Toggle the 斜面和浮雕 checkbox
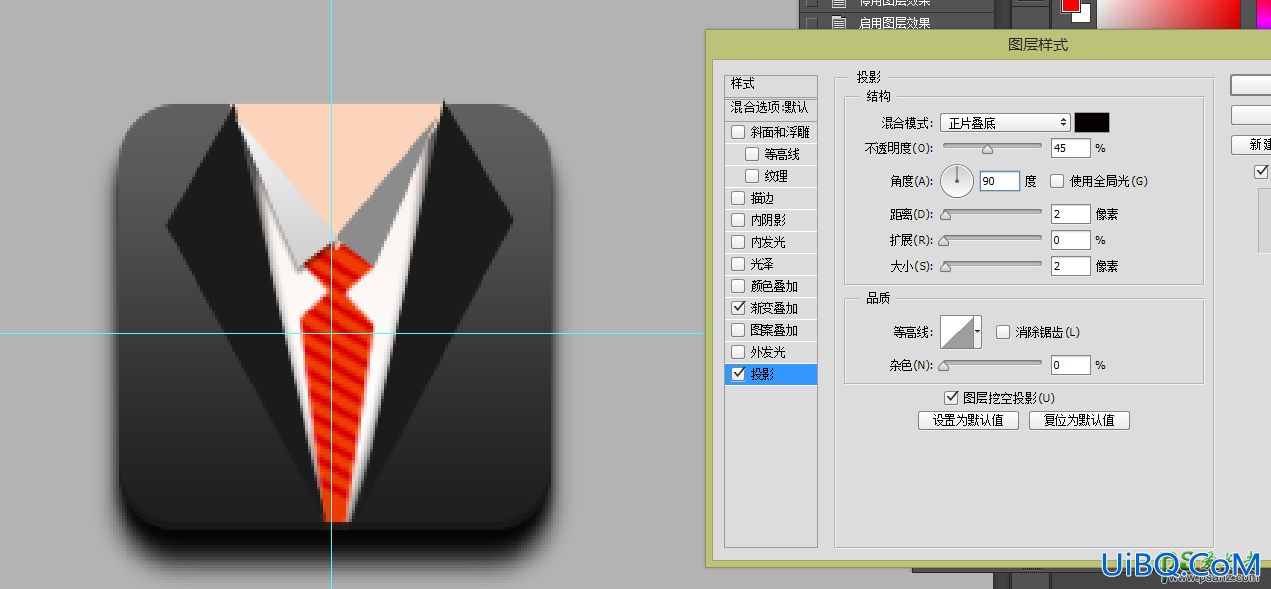This screenshot has height=589, width=1271. 738,132
